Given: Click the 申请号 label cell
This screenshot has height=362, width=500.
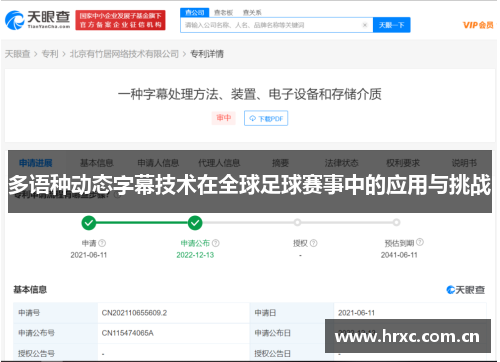Looking at the screenshot, I should coord(55,313).
